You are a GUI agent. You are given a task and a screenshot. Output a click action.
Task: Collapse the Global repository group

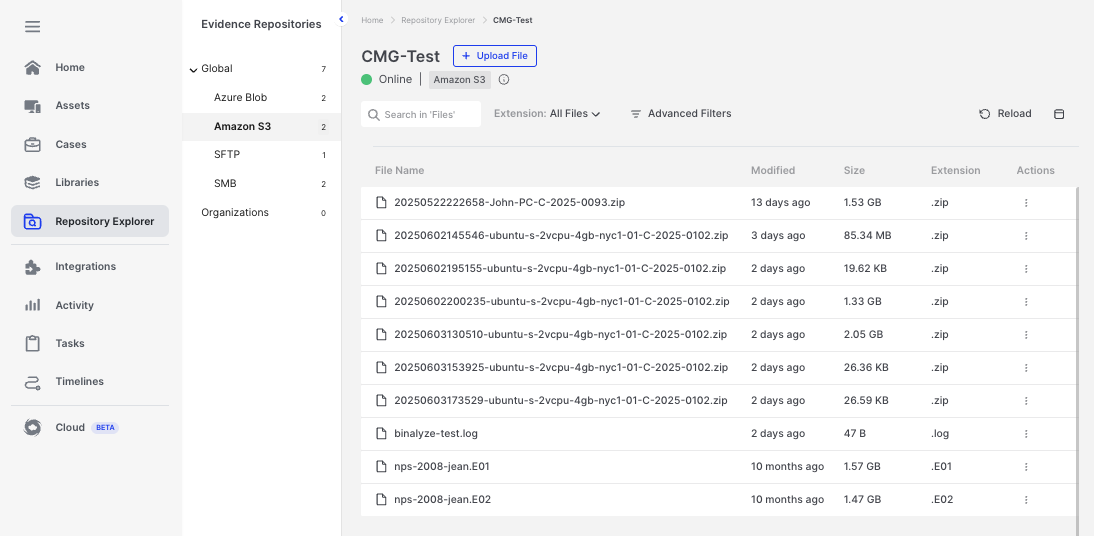tap(193, 70)
